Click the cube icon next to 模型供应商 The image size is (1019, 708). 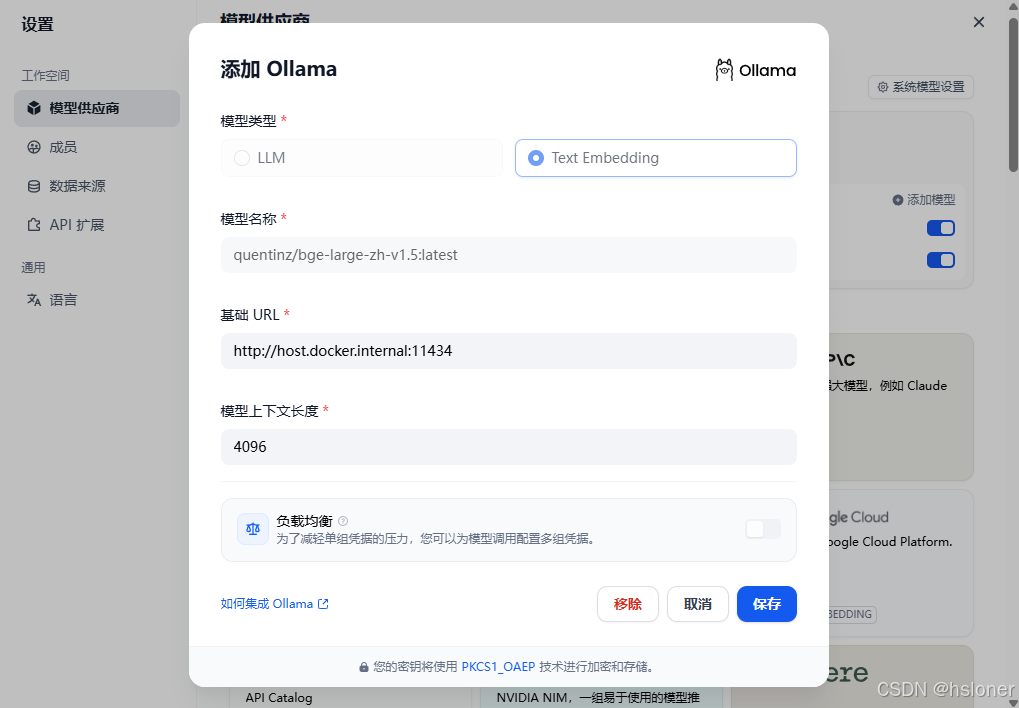coord(34,109)
